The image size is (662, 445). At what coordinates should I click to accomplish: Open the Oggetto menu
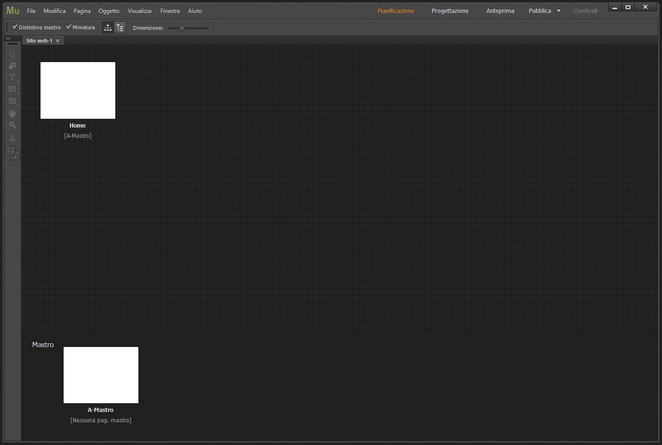tap(109, 11)
